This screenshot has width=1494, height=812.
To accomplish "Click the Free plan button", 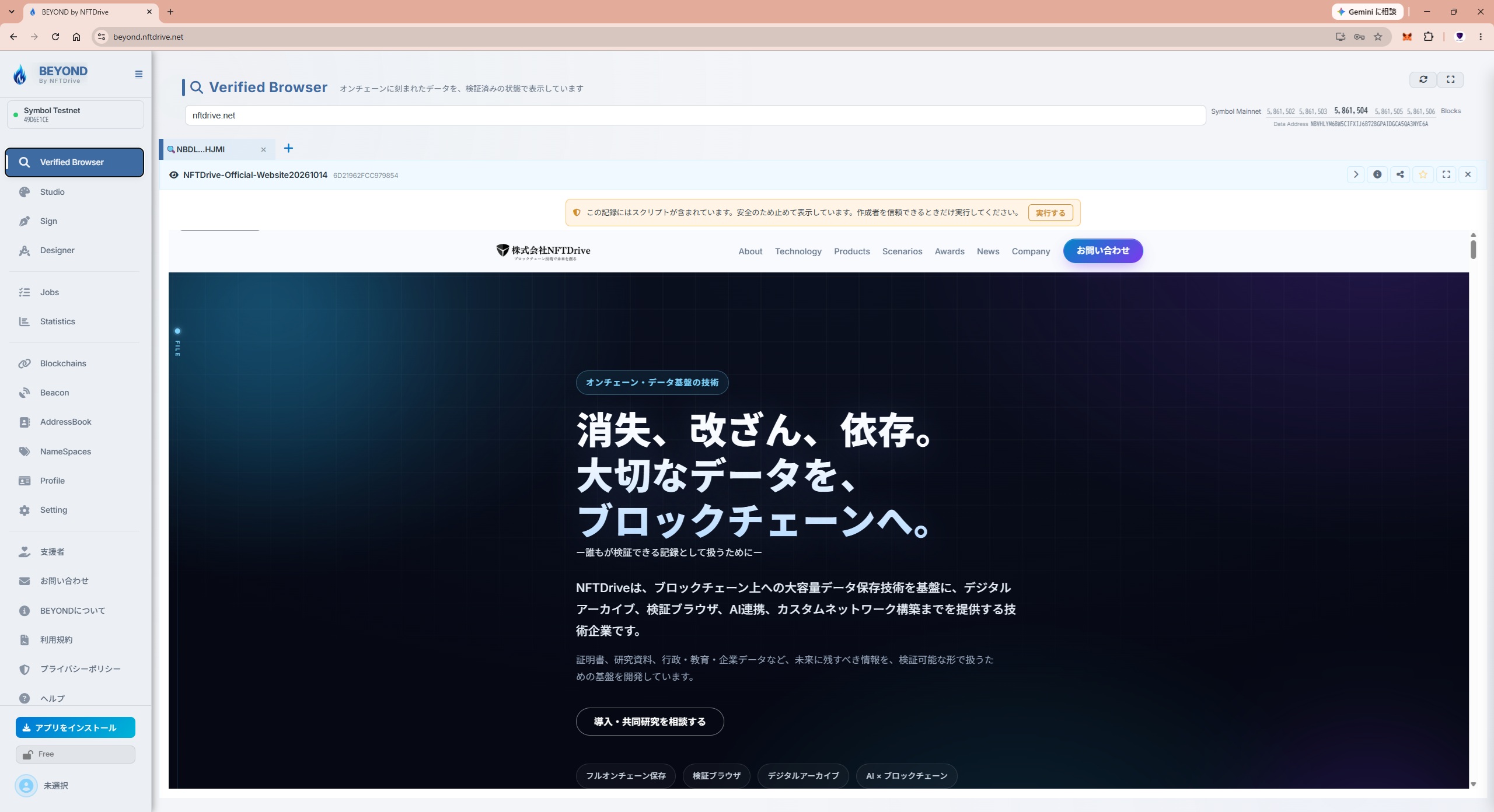I will pos(75,754).
